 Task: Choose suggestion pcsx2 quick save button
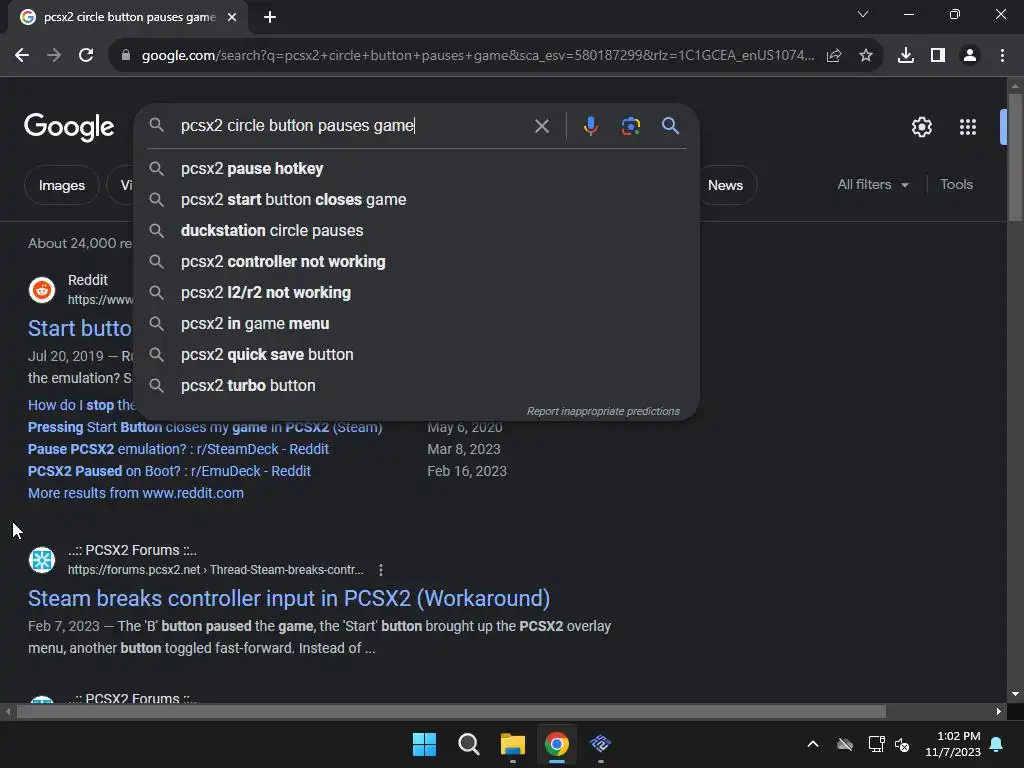point(417,355)
